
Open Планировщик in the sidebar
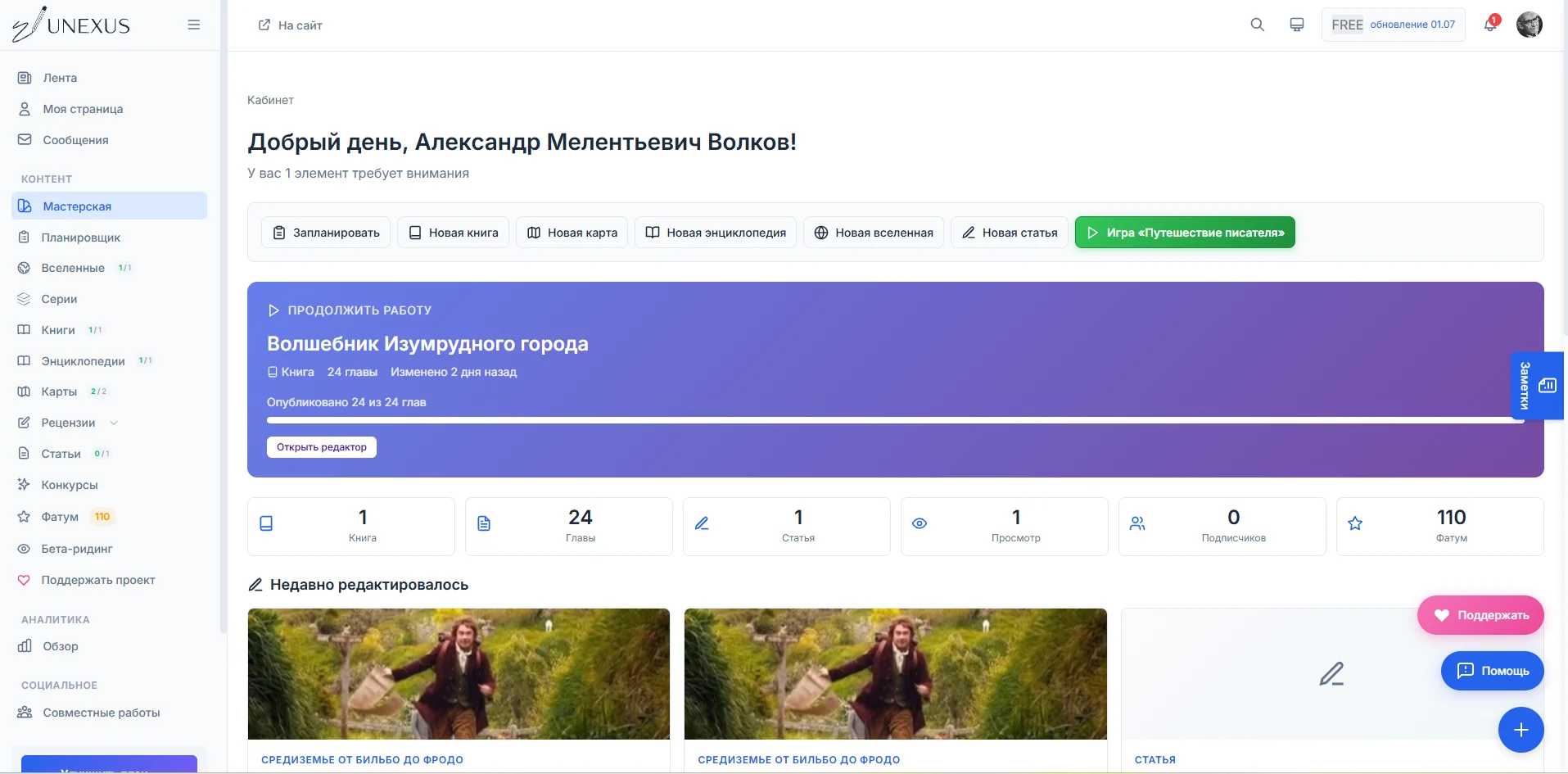coord(110,238)
